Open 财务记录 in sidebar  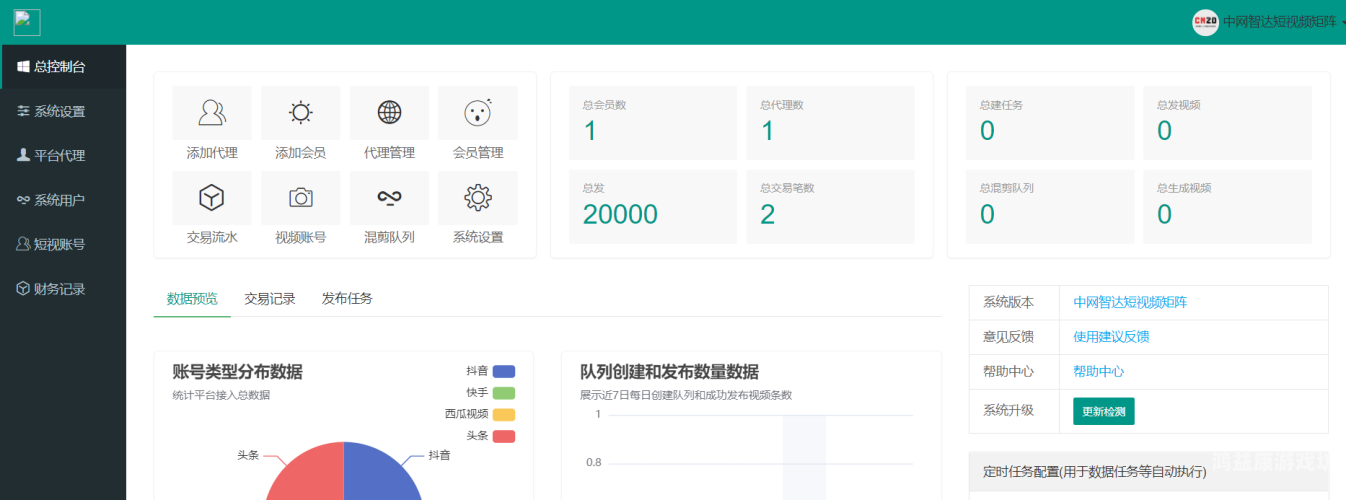point(63,289)
